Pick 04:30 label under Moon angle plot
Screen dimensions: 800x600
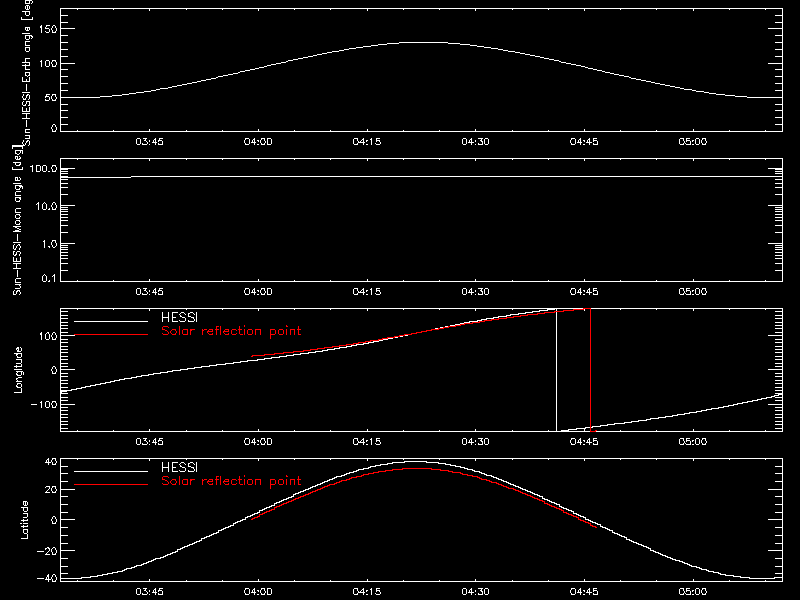coord(476,291)
